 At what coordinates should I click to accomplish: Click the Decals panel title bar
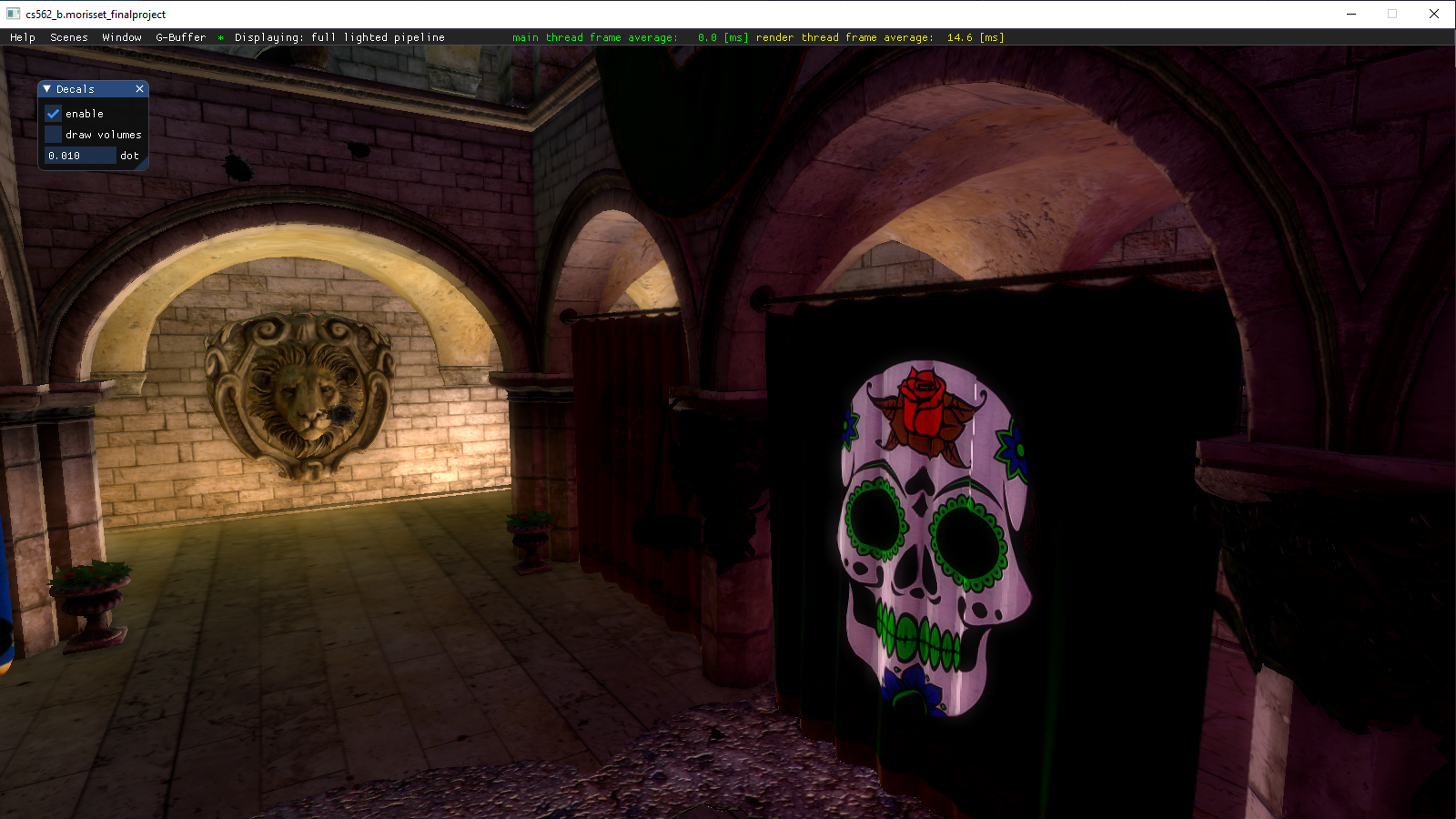(x=91, y=89)
